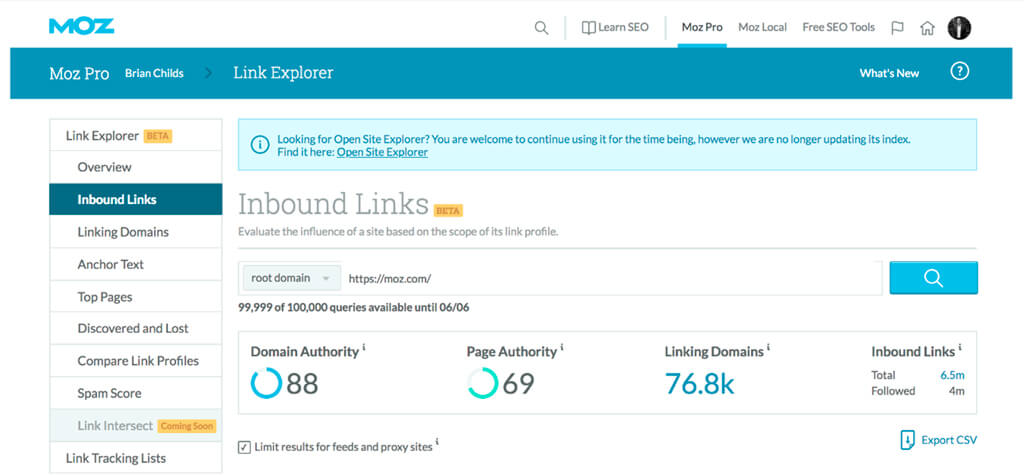This screenshot has width=1024, height=475.
Task: Click the 6.5m total inbound links value
Action: pyautogui.click(x=952, y=375)
